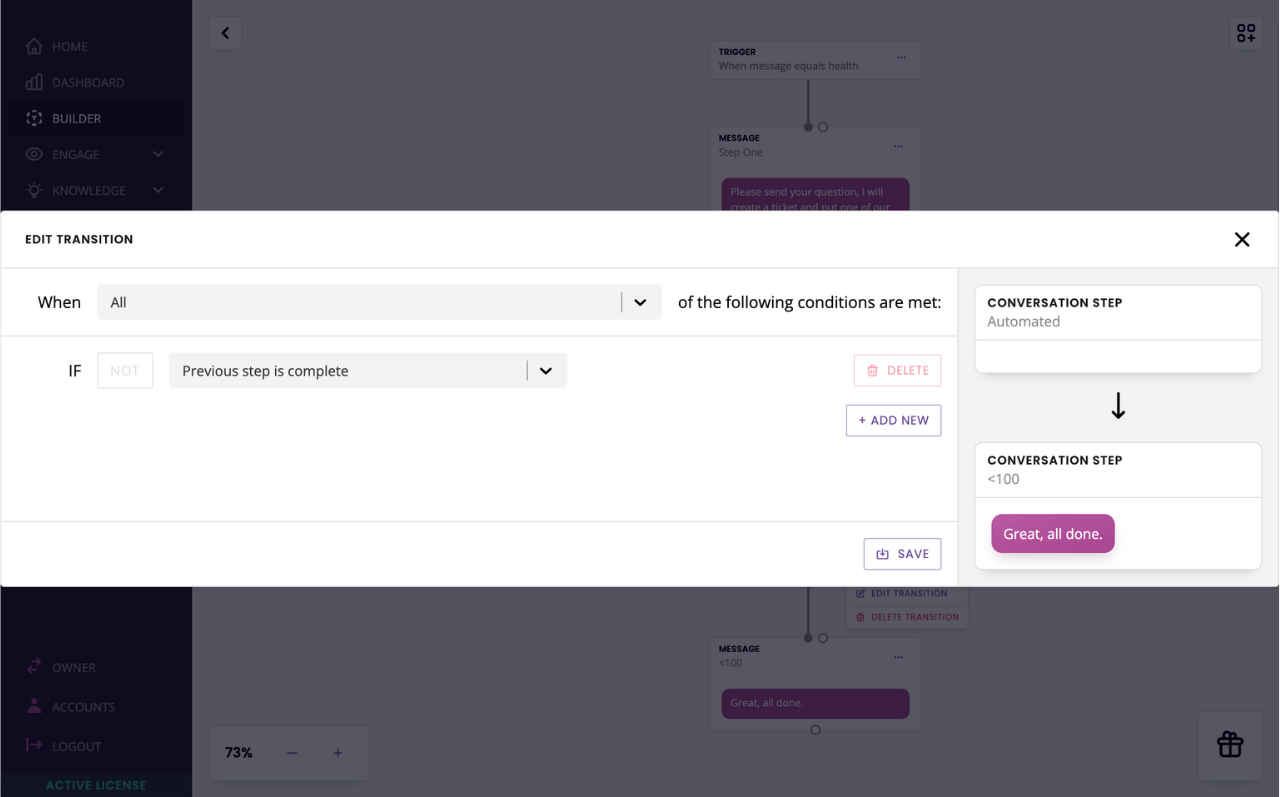Choose Delete Transition in context menu

point(907,617)
